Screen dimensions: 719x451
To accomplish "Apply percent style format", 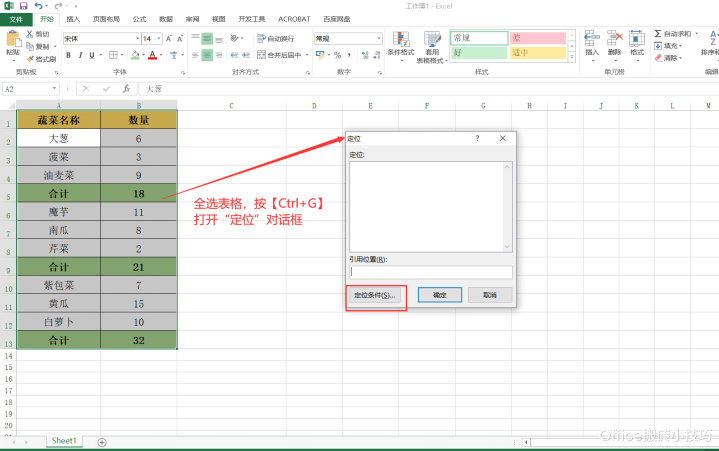I will [337, 55].
